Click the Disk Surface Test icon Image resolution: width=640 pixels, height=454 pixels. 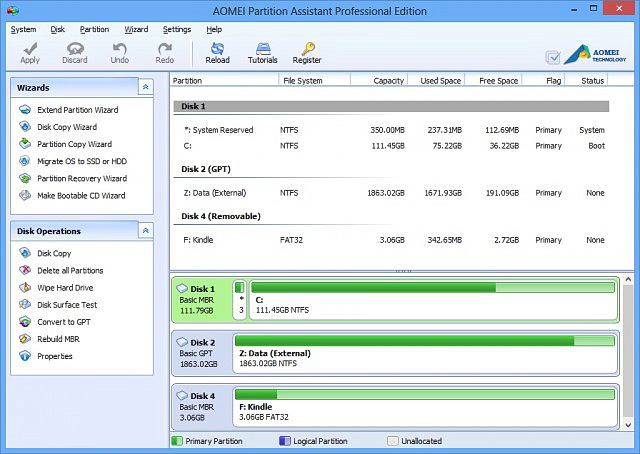point(25,304)
